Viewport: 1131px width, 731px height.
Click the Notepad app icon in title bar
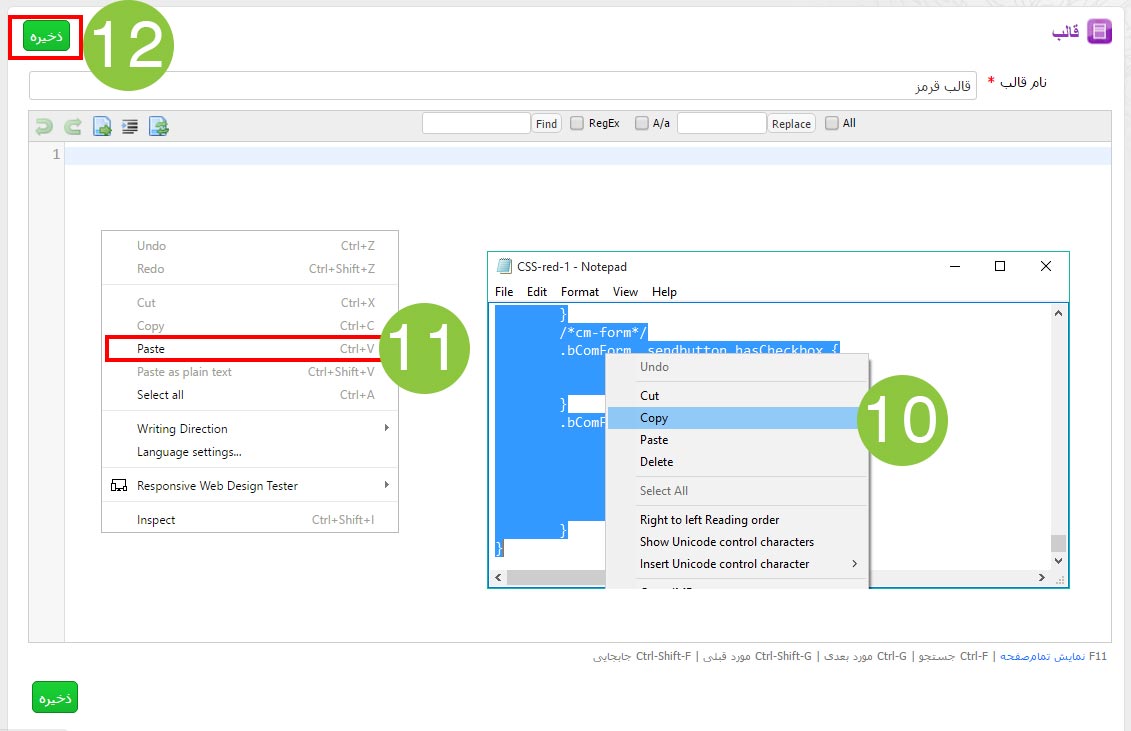click(504, 266)
